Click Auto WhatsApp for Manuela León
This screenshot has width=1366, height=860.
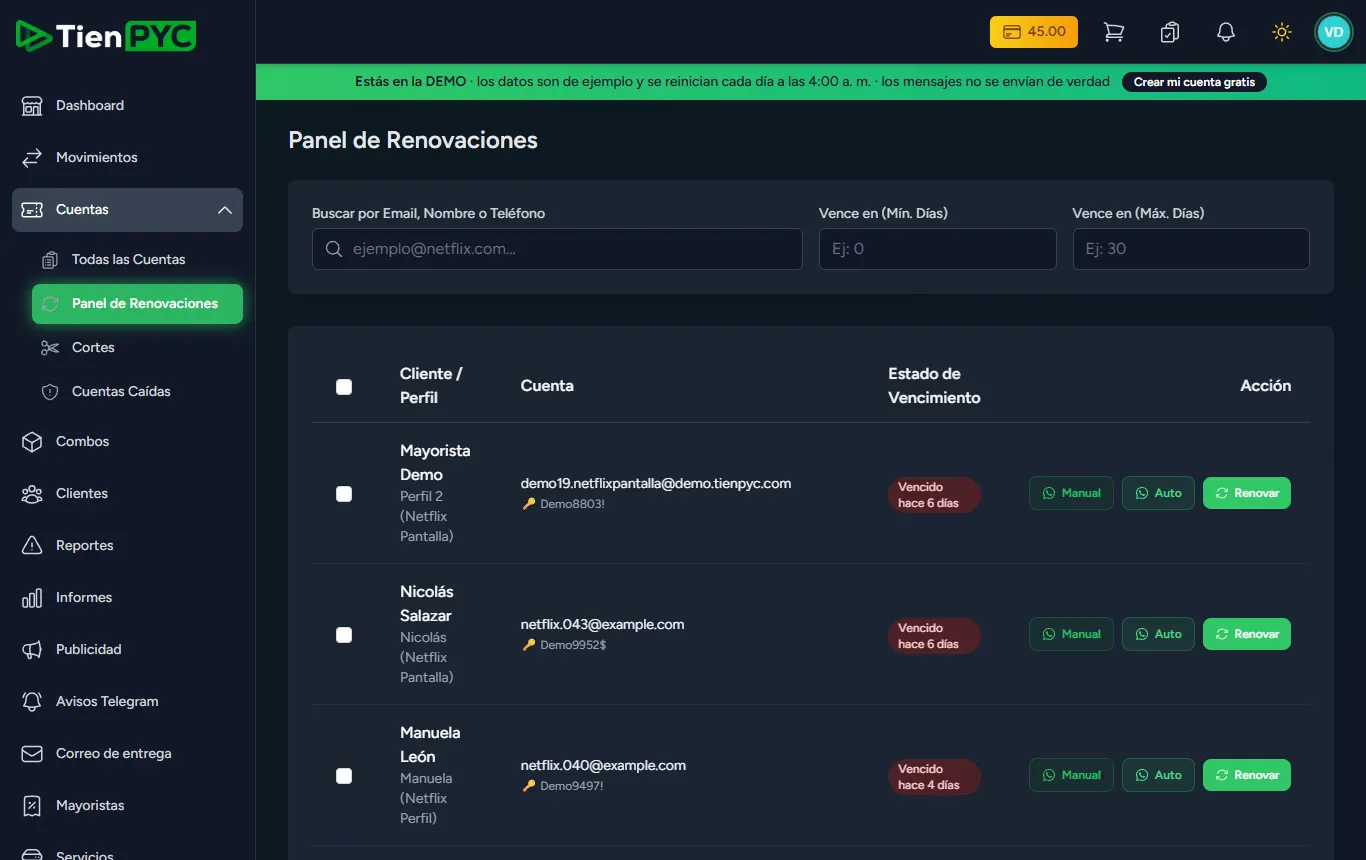(1158, 775)
